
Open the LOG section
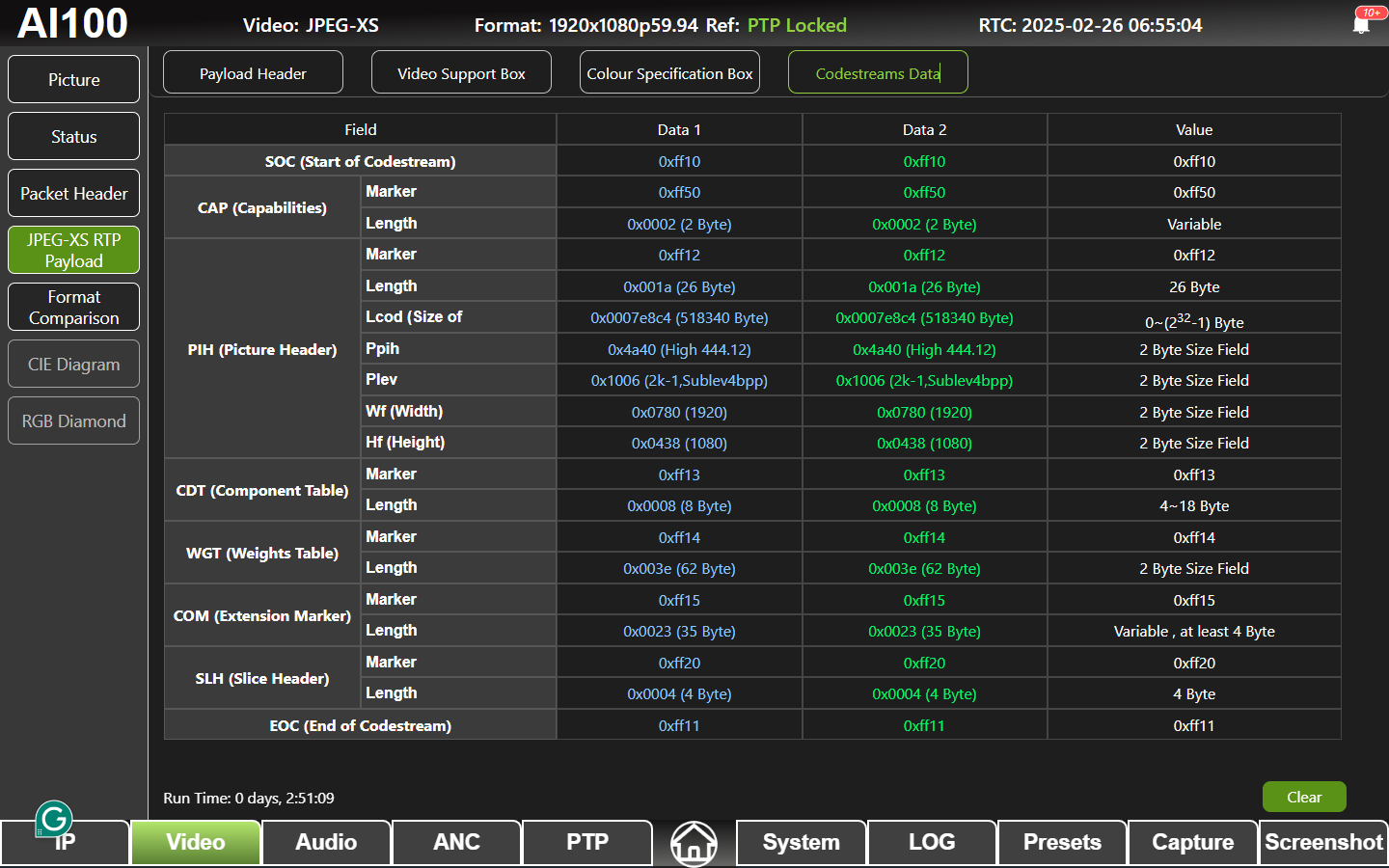[x=932, y=843]
